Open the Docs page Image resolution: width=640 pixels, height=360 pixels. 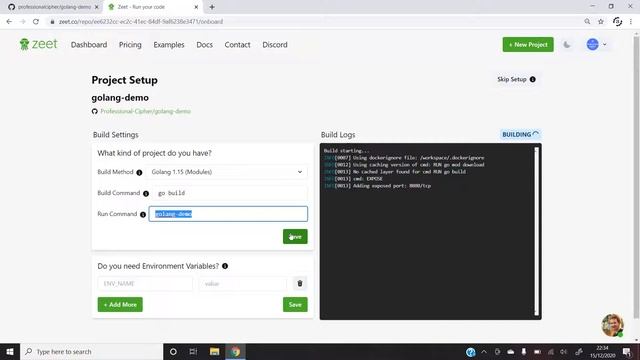204,44
